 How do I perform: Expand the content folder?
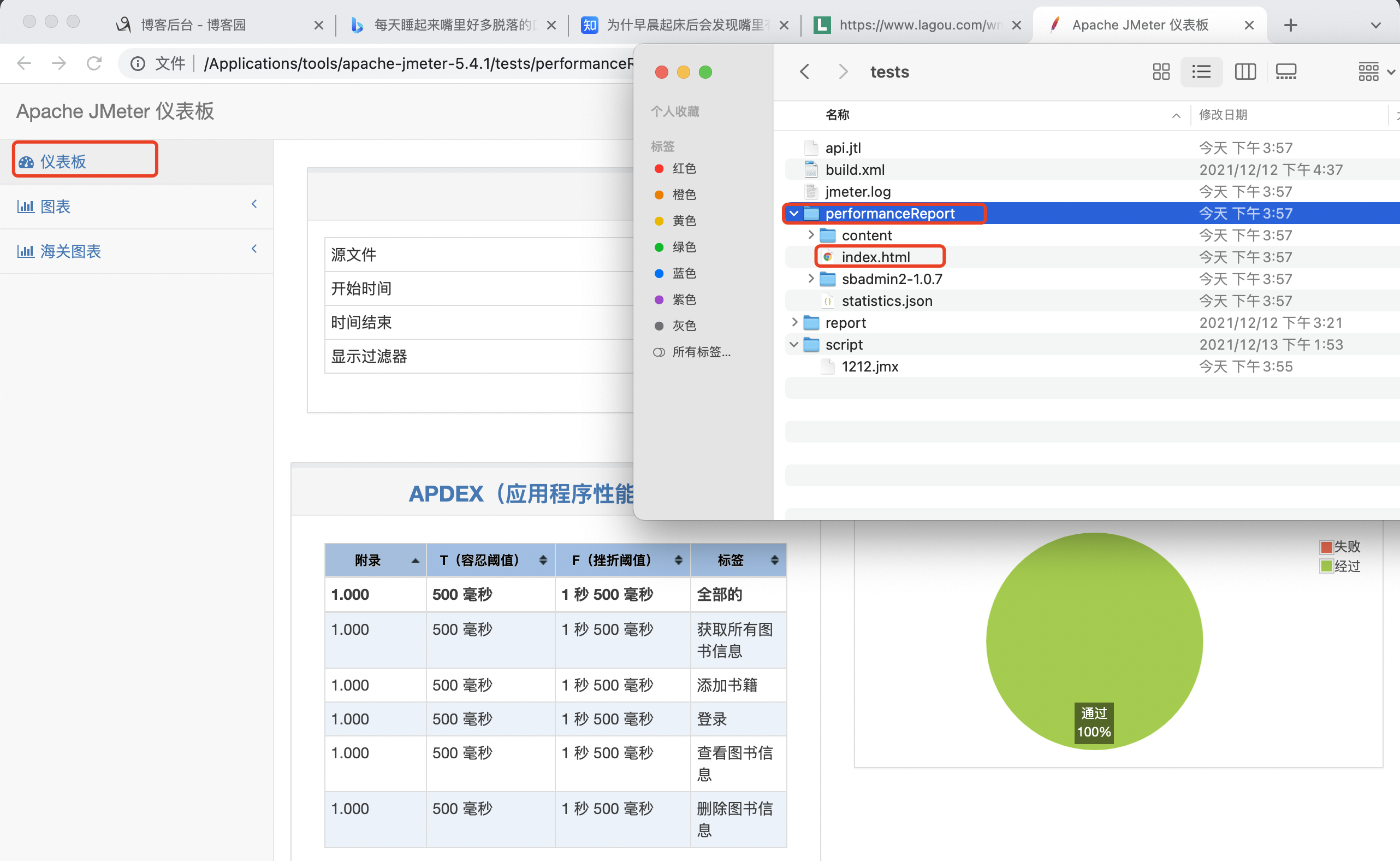tap(811, 235)
